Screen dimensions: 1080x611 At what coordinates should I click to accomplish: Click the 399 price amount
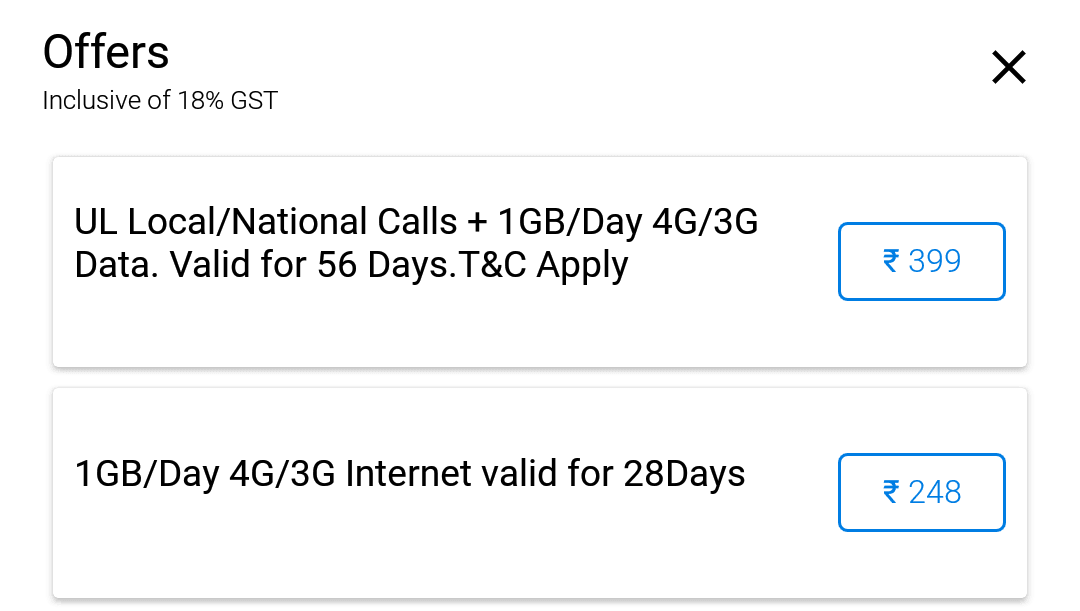[935, 262]
